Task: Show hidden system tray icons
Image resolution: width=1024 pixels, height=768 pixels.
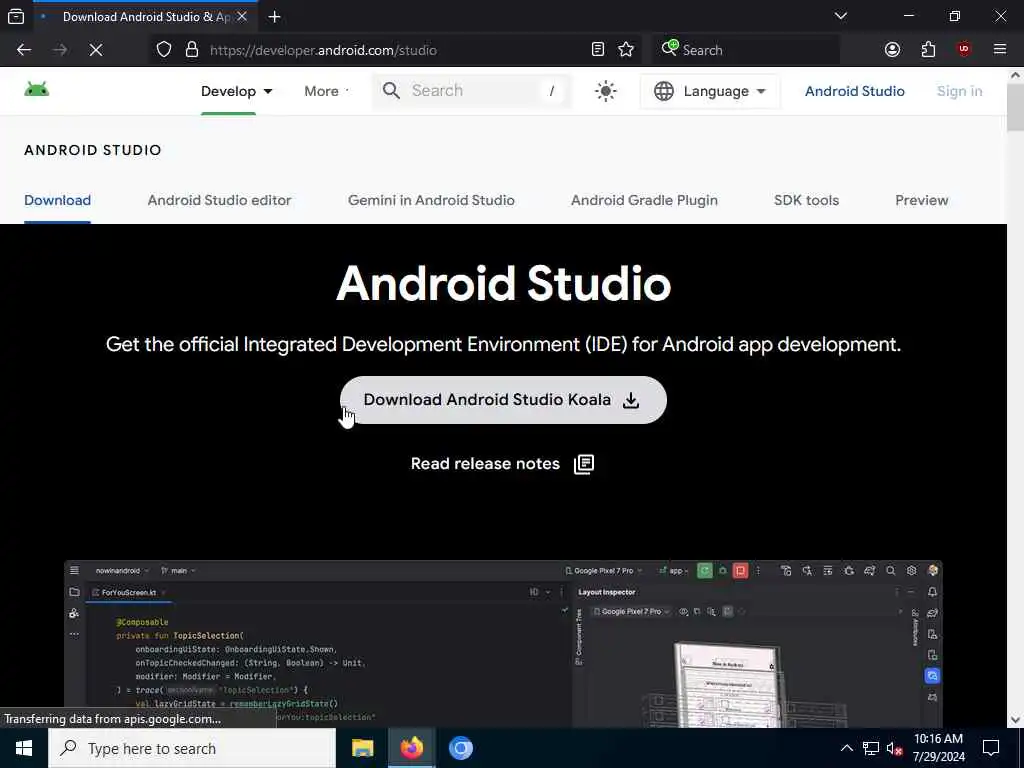Action: tap(846, 748)
